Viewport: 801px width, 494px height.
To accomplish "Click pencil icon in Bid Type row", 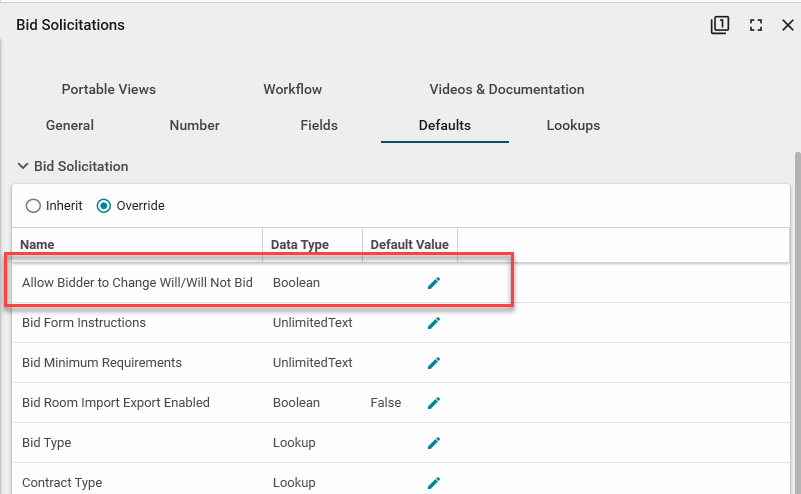I will (x=433, y=443).
